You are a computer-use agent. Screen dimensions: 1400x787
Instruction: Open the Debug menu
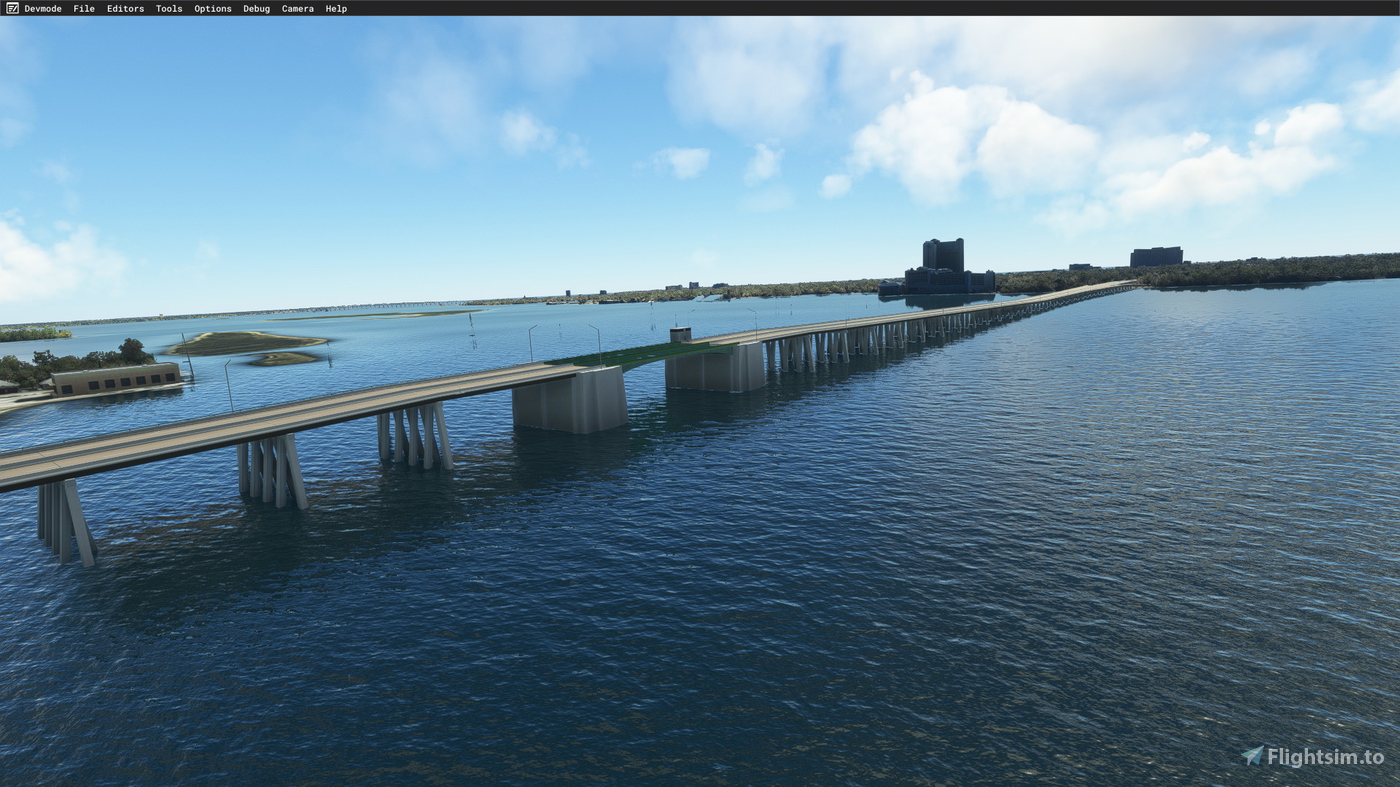256,8
